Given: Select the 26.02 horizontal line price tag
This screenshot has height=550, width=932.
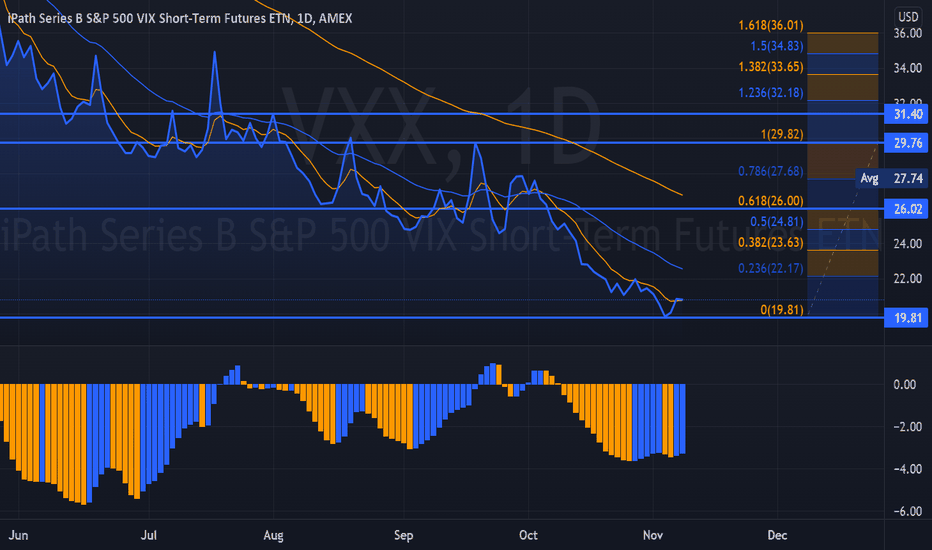Looking at the screenshot, I should tap(906, 209).
